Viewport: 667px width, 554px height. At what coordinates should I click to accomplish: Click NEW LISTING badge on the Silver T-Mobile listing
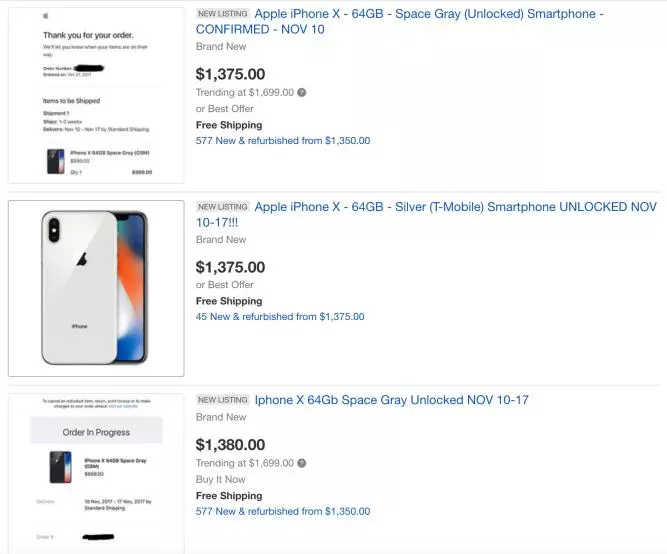(x=222, y=207)
